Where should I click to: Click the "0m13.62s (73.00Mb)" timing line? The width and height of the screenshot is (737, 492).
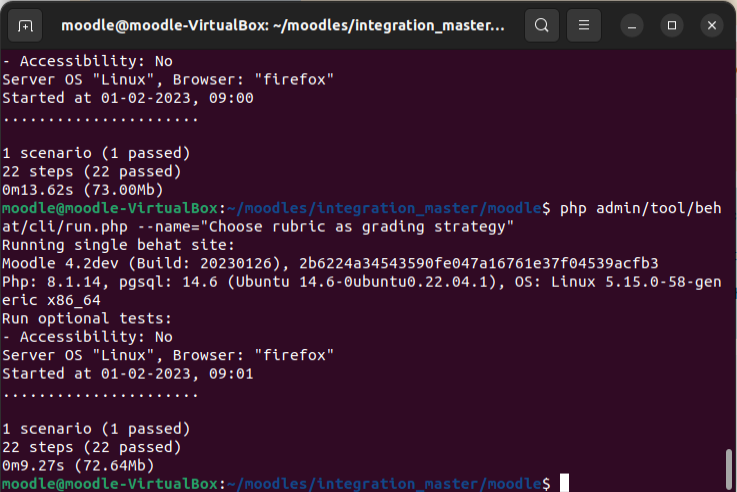click(x=83, y=190)
